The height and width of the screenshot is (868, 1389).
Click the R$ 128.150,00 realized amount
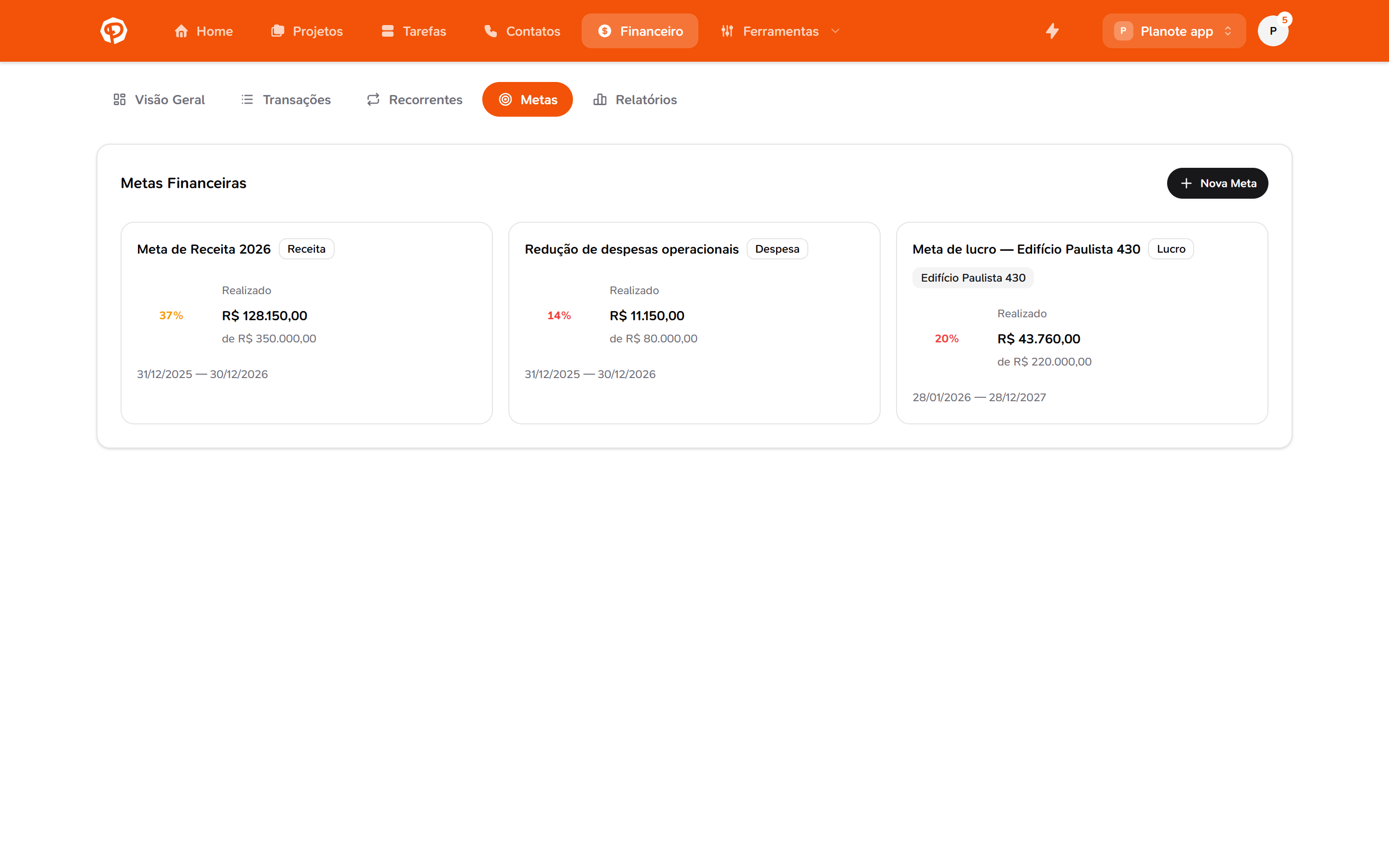click(265, 316)
